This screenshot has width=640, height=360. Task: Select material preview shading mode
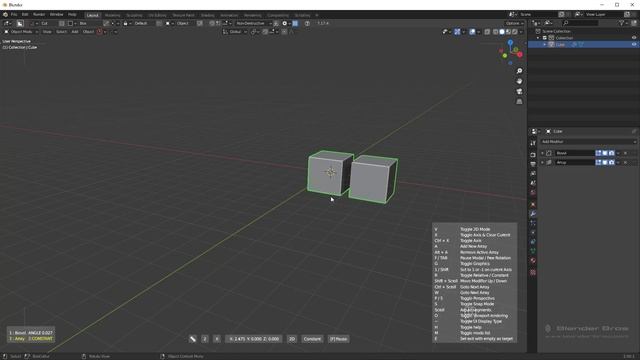click(x=508, y=32)
